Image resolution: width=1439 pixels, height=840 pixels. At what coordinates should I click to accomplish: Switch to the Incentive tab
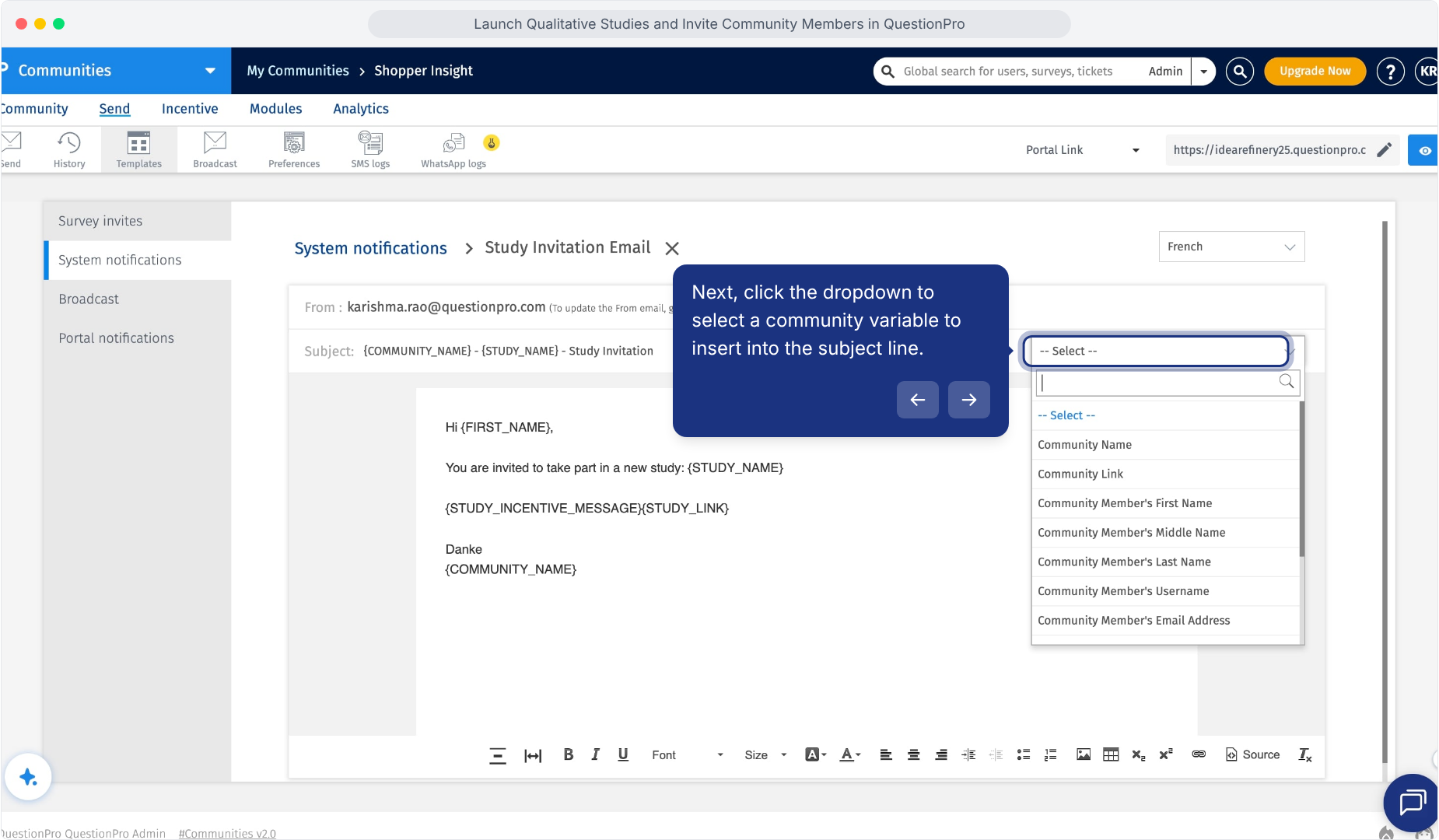(x=190, y=109)
